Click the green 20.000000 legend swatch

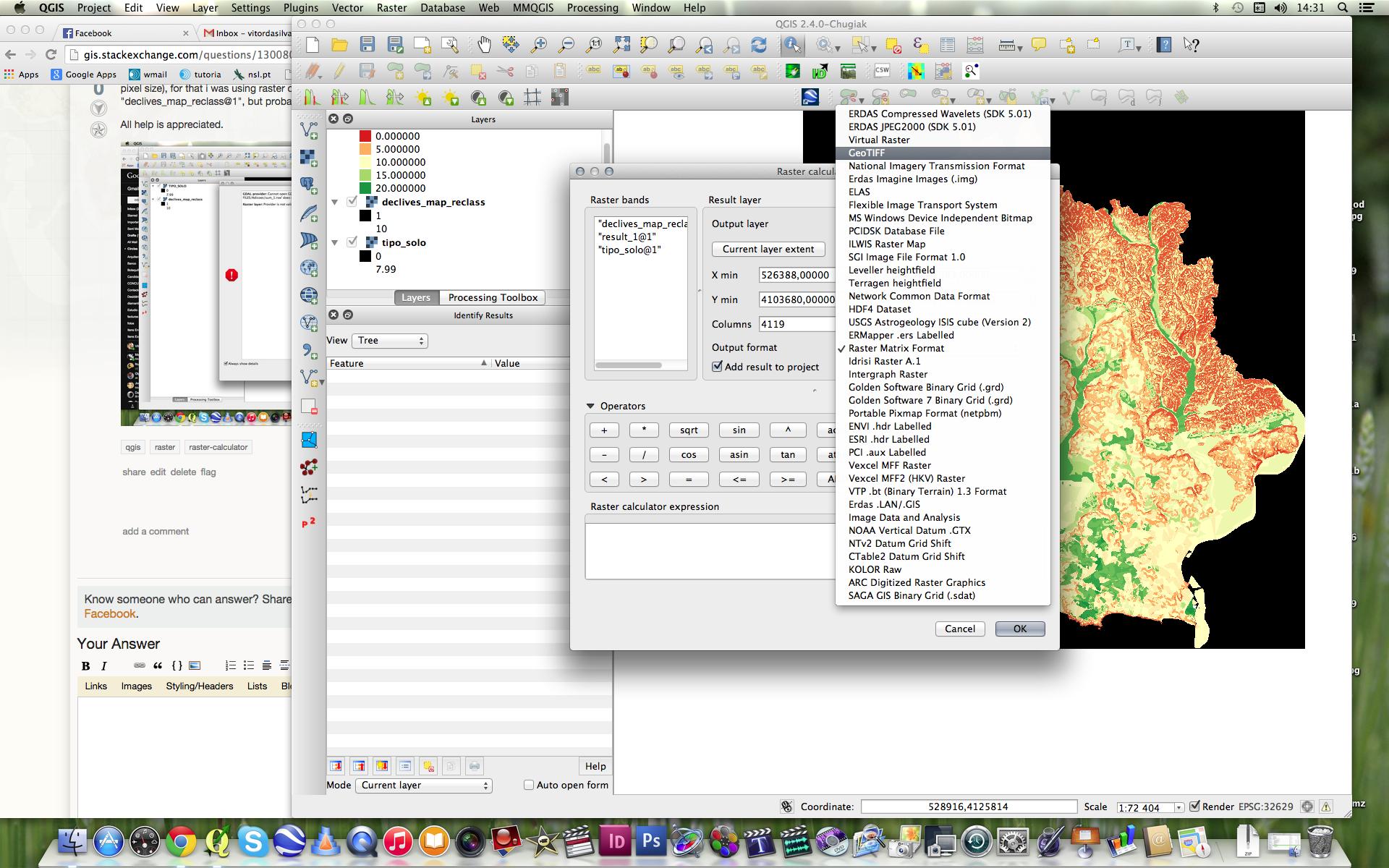pyautogui.click(x=365, y=188)
